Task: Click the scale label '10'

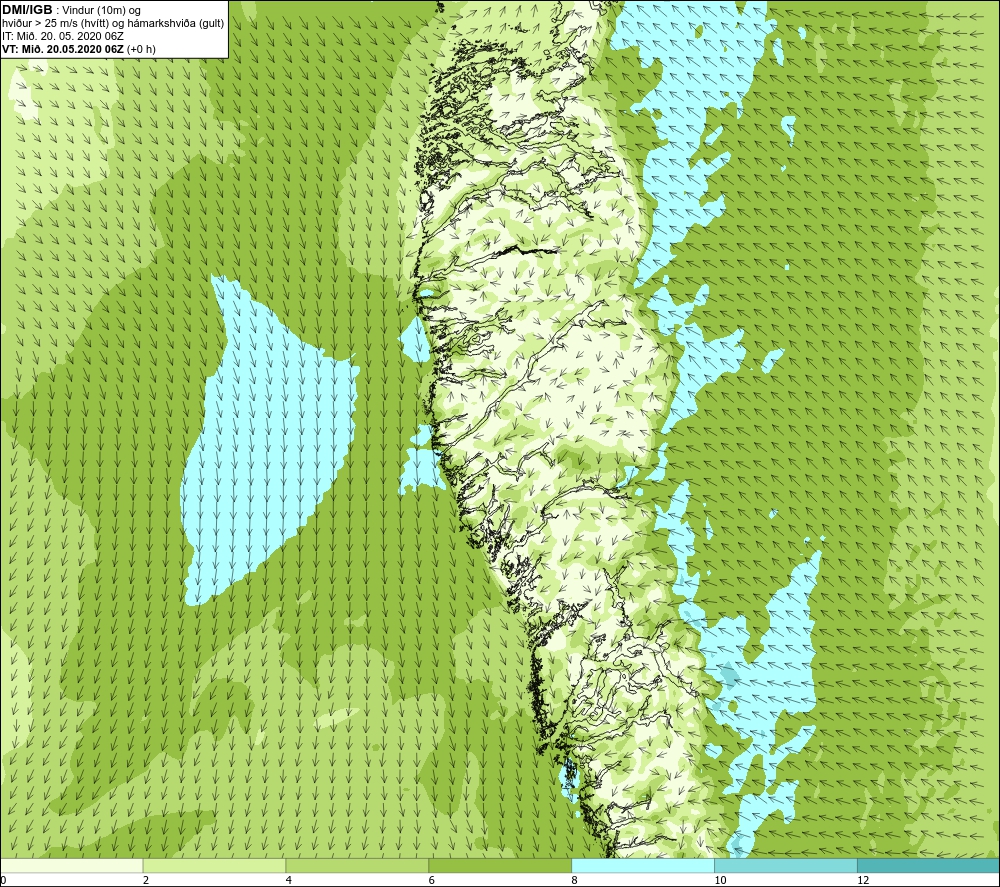Action: pos(720,881)
